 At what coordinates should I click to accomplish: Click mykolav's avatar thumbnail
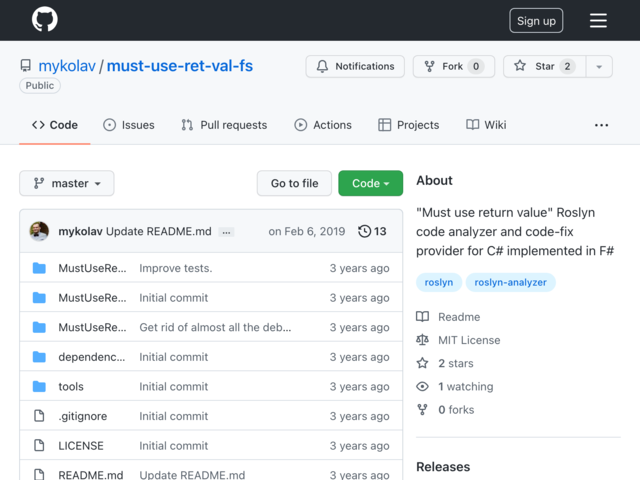[39, 231]
